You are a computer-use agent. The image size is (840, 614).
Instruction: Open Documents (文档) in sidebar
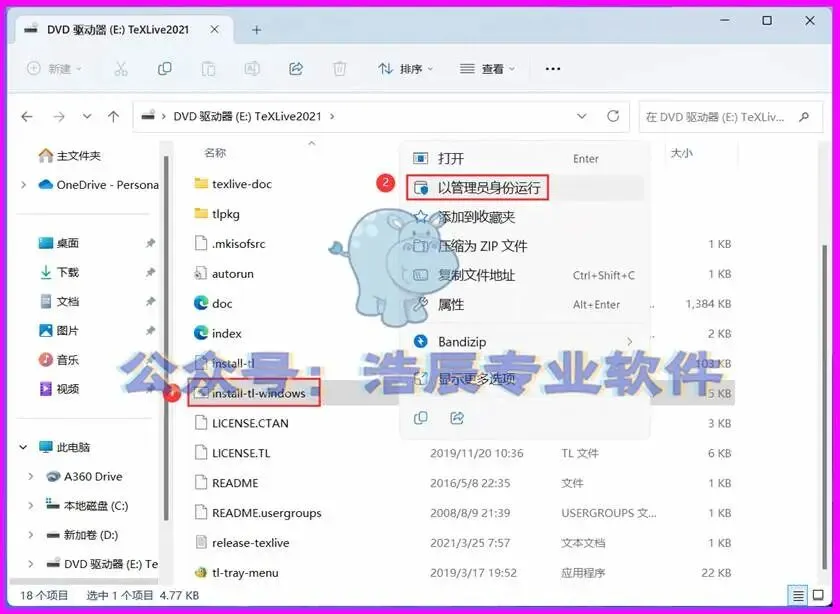point(59,302)
